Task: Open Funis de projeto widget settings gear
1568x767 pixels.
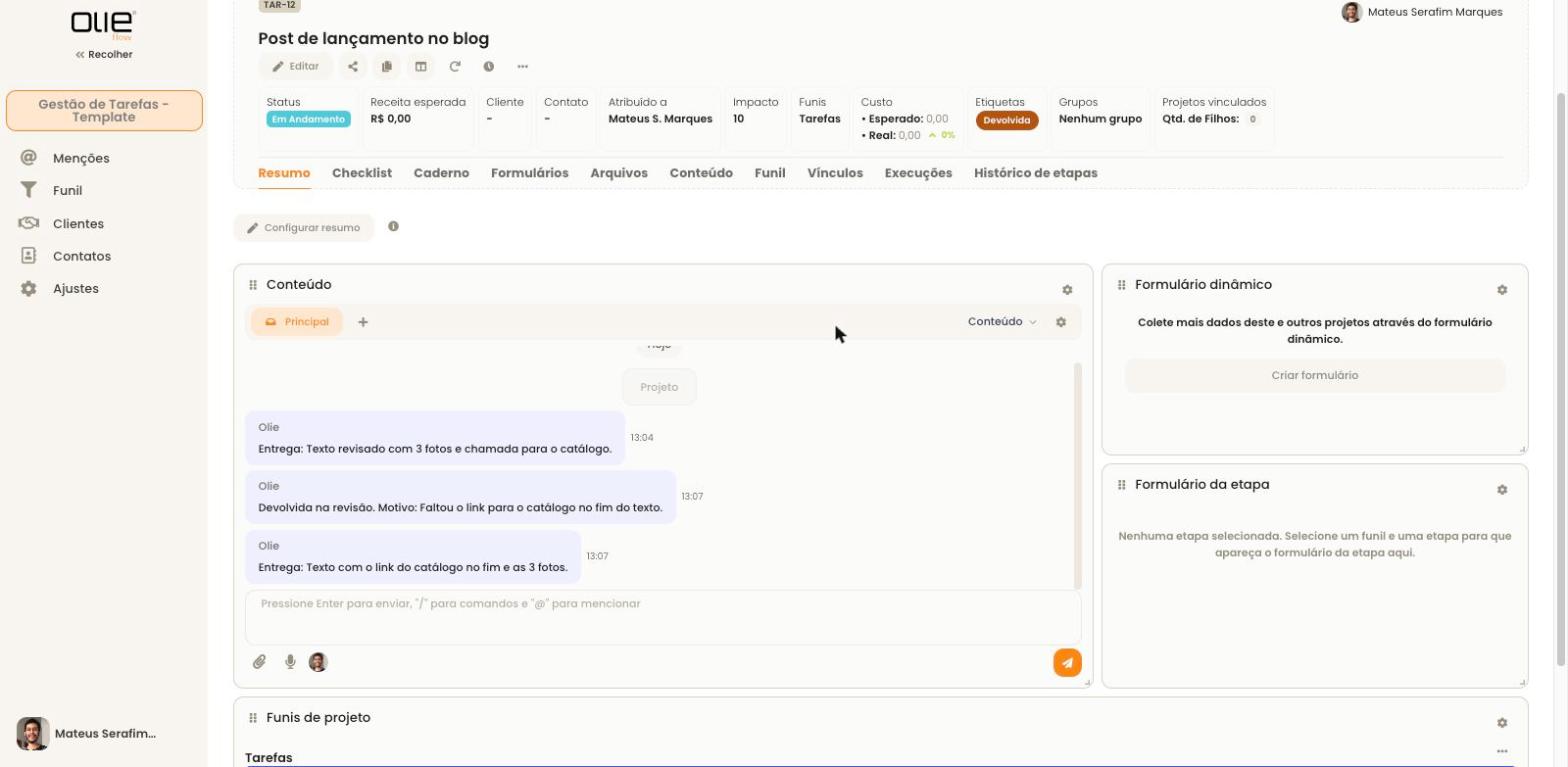Action: click(x=1501, y=723)
